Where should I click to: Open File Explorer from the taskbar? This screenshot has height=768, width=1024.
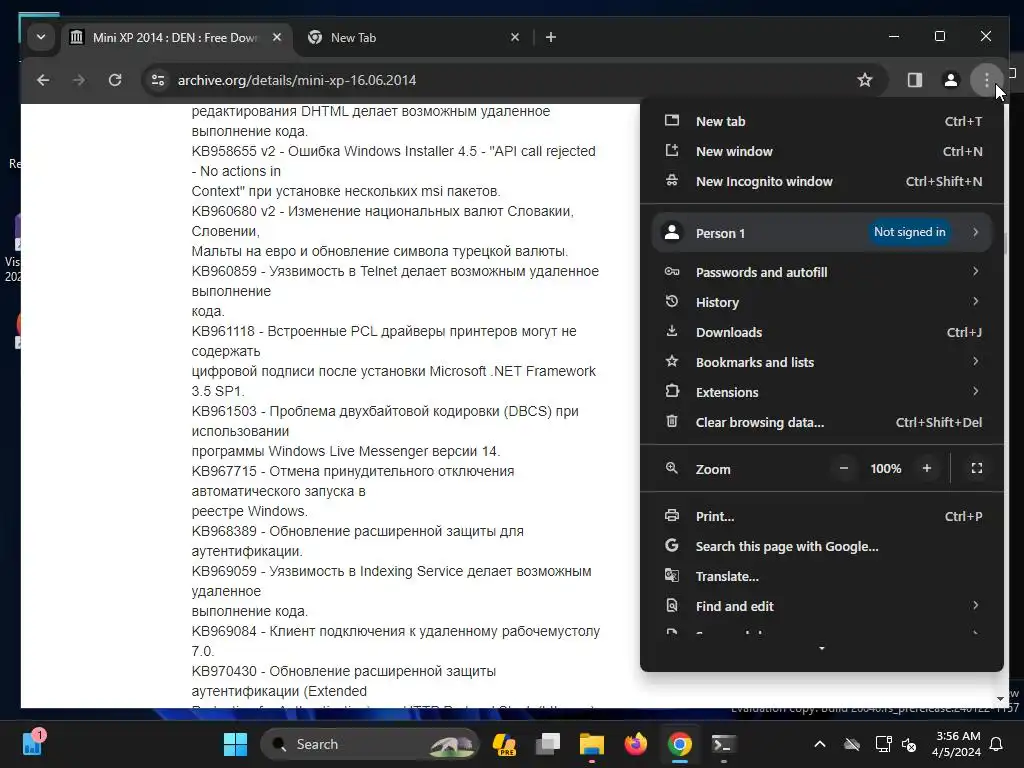click(x=592, y=744)
